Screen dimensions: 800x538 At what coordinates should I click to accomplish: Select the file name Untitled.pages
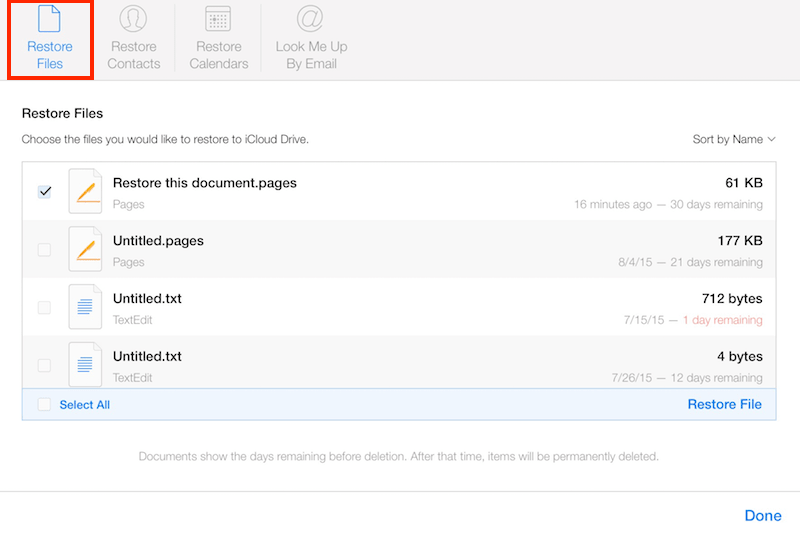[x=158, y=241]
